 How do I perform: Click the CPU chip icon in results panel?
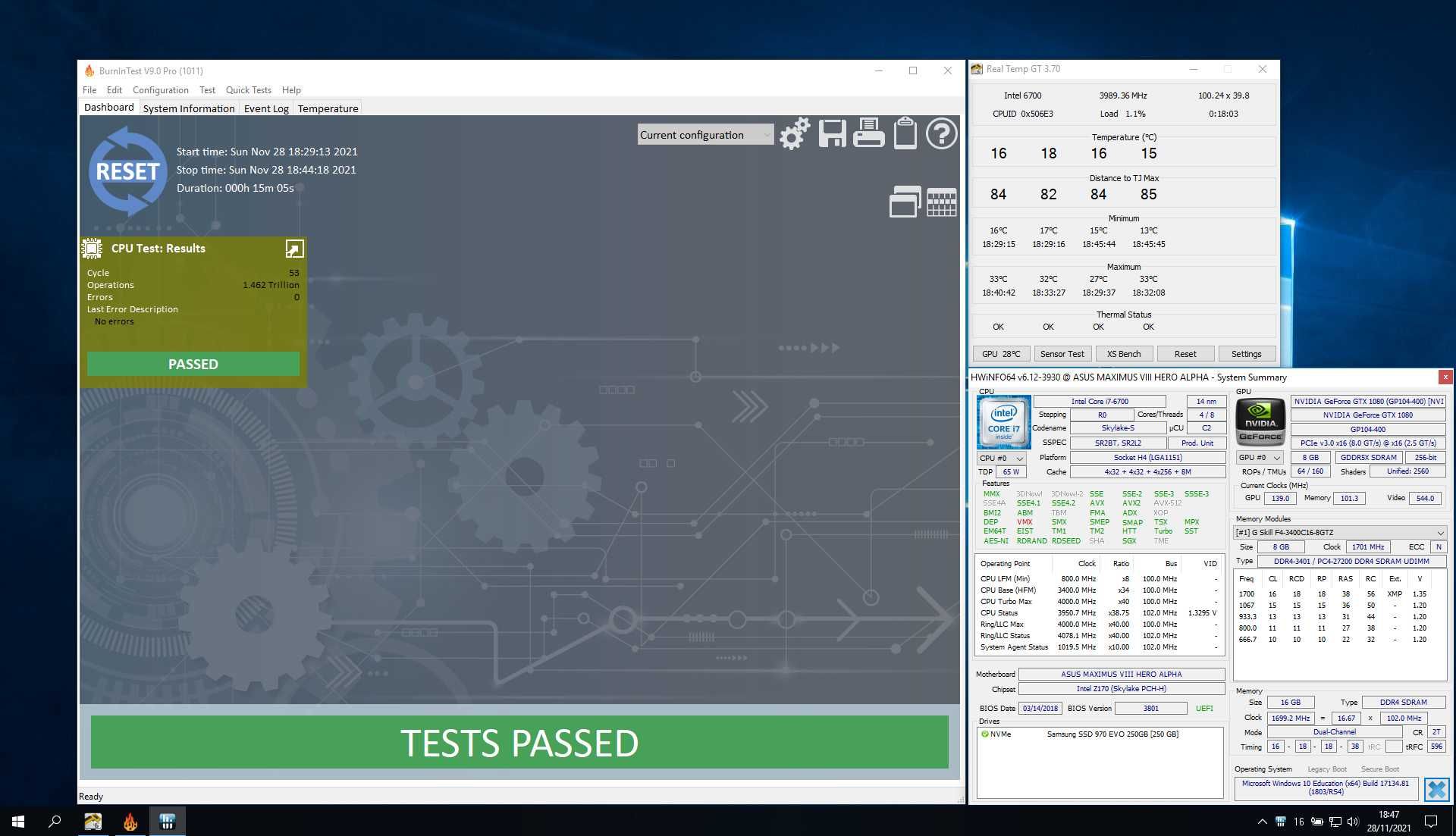(92, 249)
